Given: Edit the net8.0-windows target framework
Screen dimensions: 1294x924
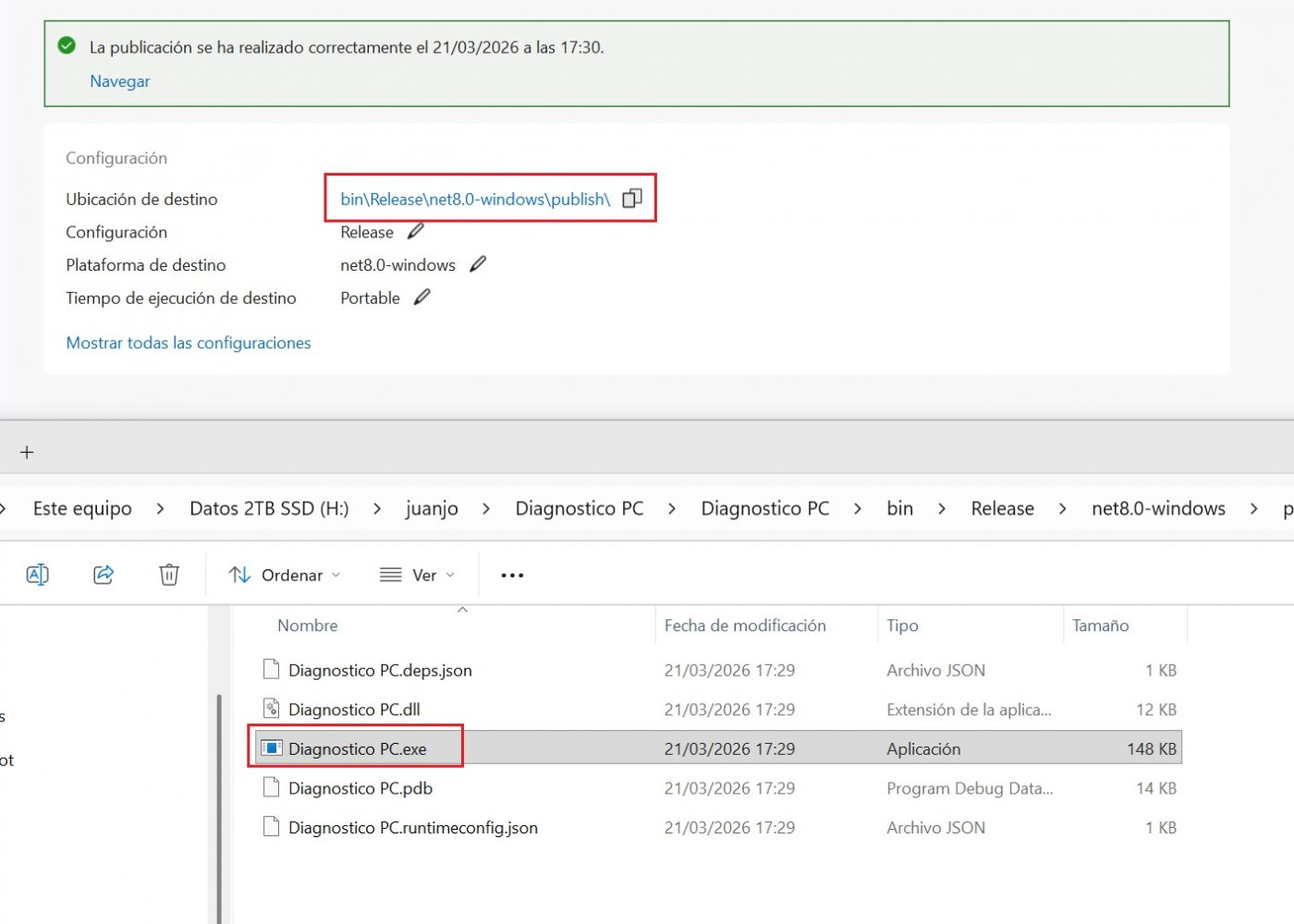Looking at the screenshot, I should (478, 264).
